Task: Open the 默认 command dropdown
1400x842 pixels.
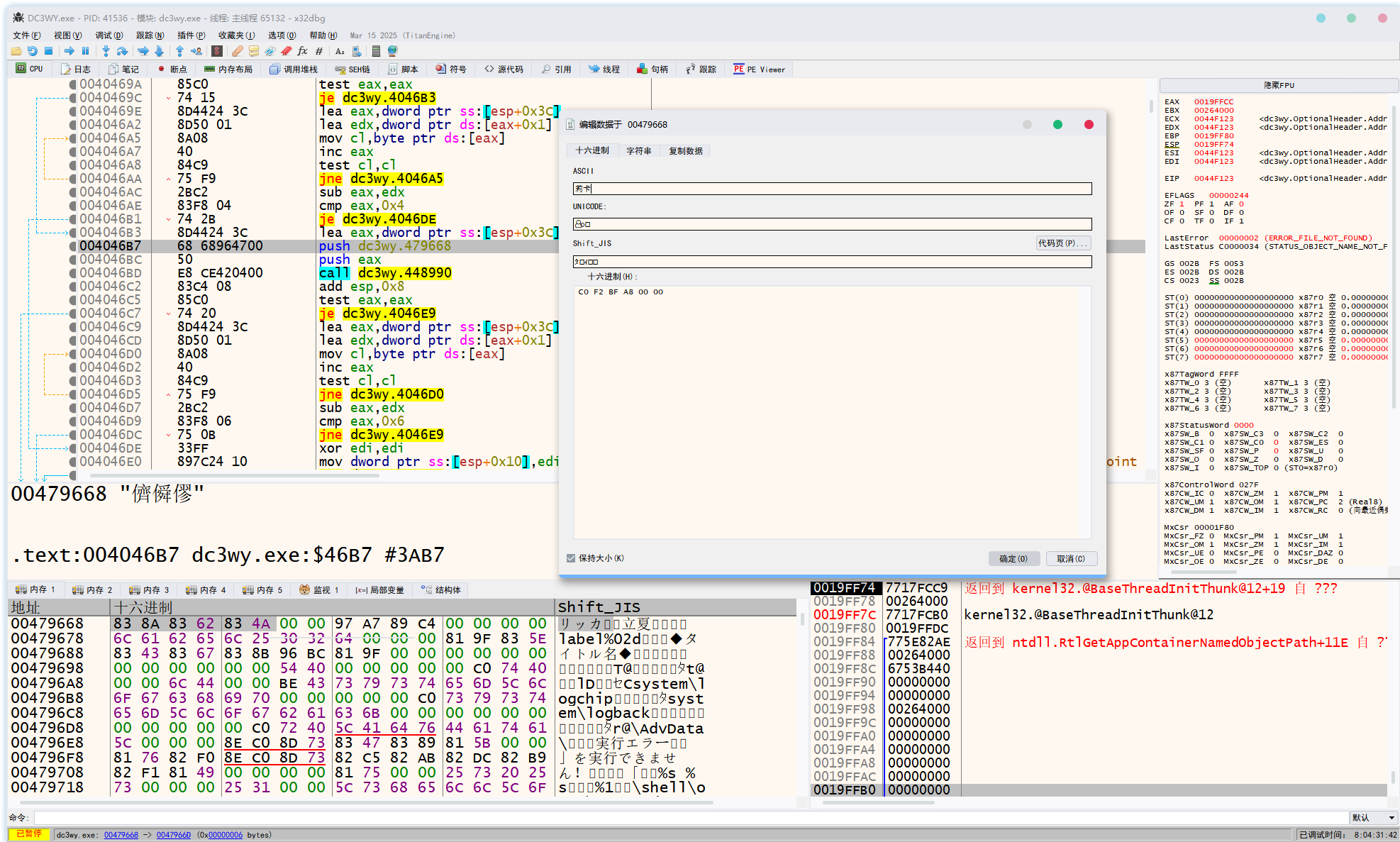Action: point(1373,818)
